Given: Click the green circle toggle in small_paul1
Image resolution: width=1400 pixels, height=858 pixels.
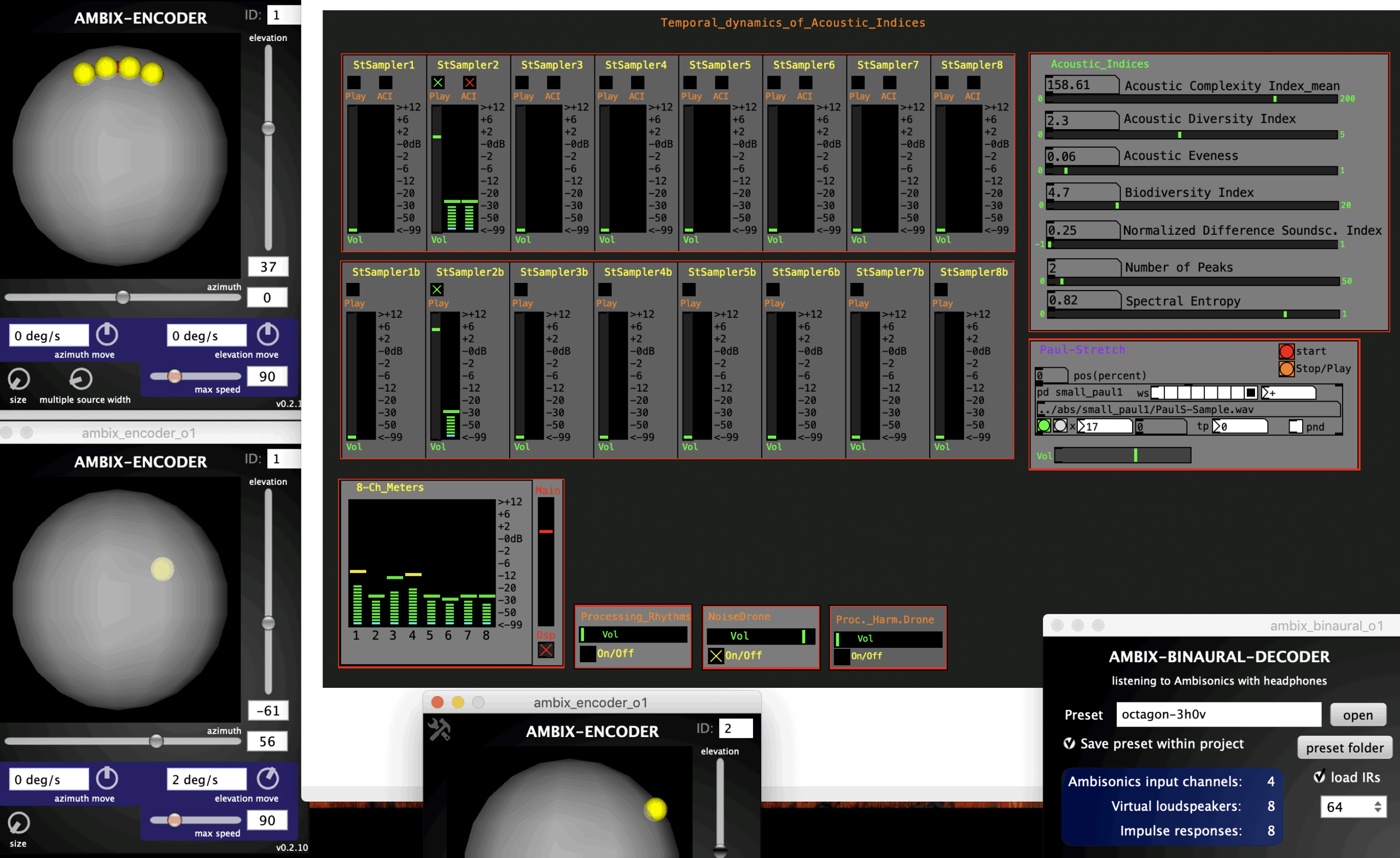Looking at the screenshot, I should [x=1044, y=426].
